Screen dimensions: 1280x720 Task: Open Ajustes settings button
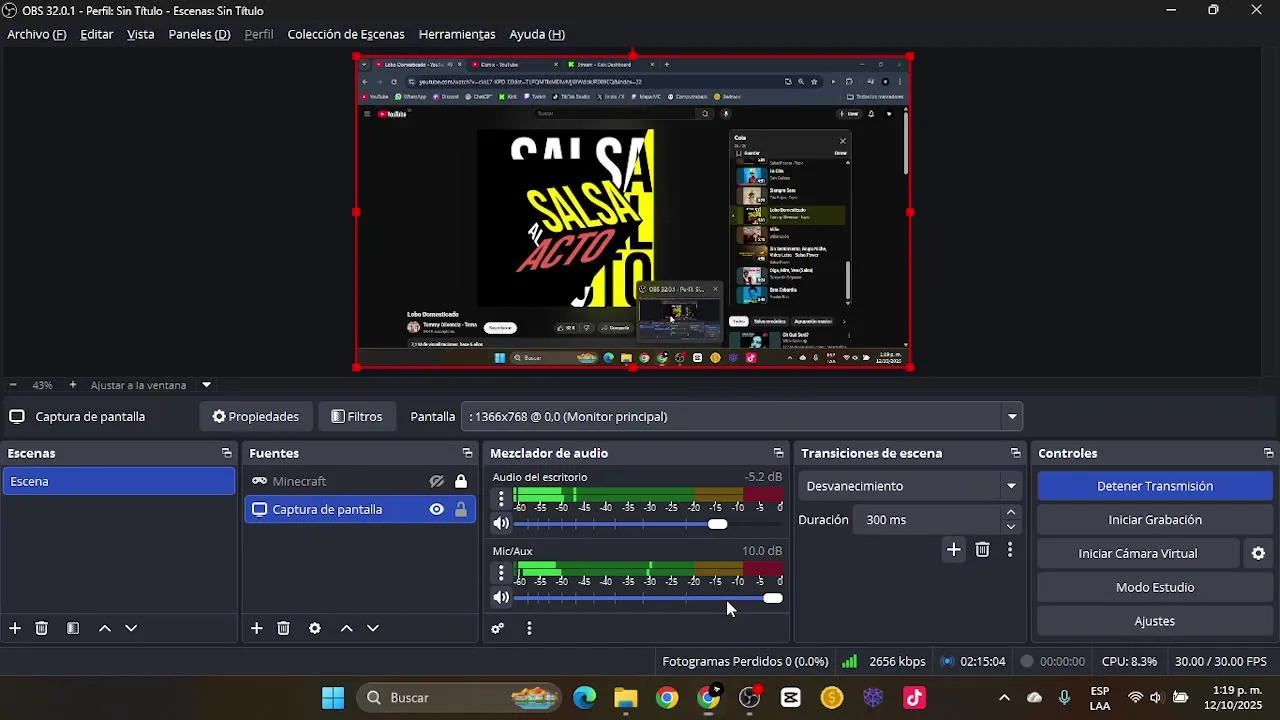tap(1155, 621)
